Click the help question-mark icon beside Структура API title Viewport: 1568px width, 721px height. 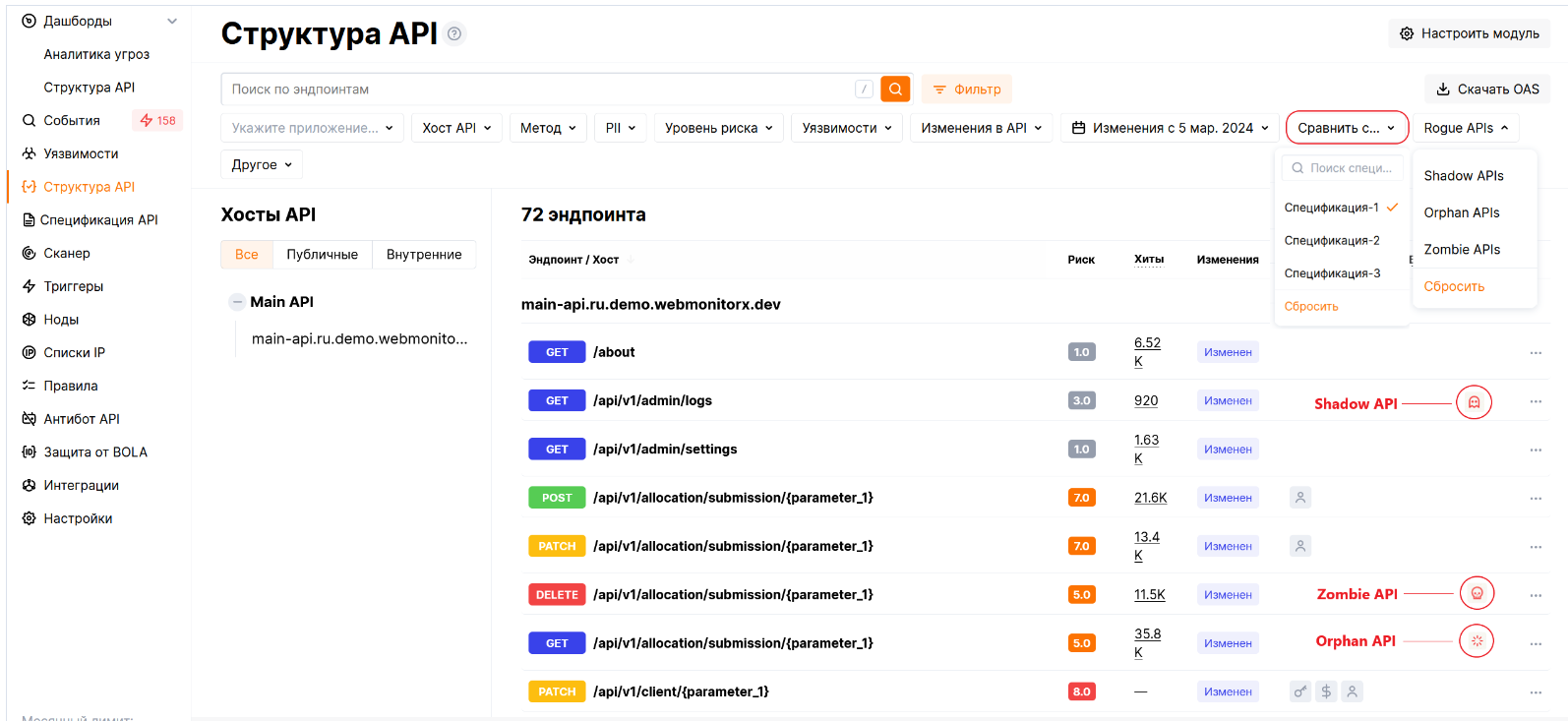[454, 33]
